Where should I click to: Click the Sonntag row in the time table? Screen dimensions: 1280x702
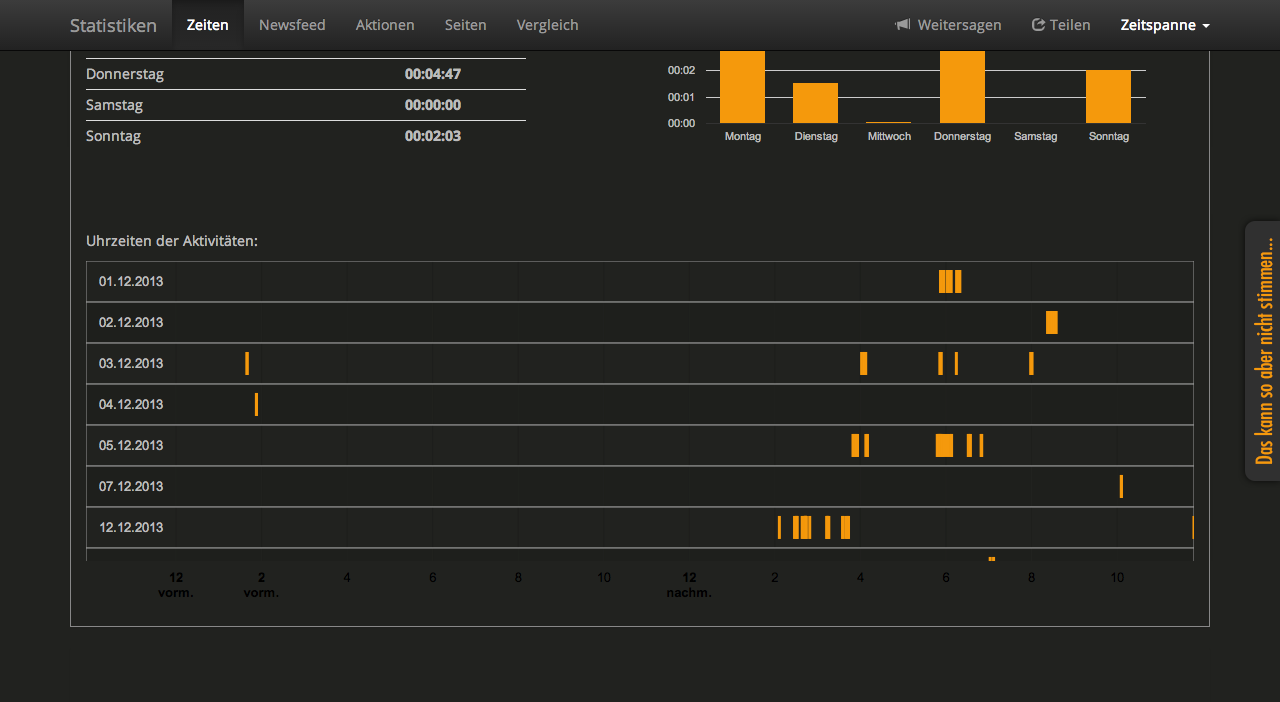coord(305,136)
